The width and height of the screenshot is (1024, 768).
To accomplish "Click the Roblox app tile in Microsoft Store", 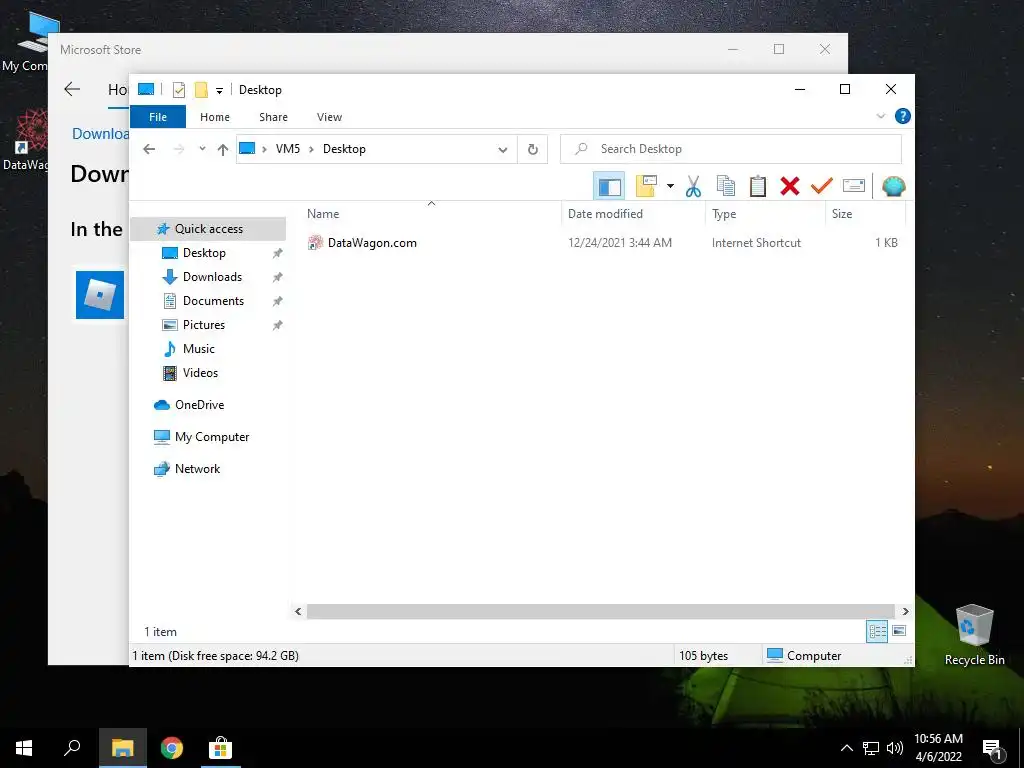I will pos(100,295).
